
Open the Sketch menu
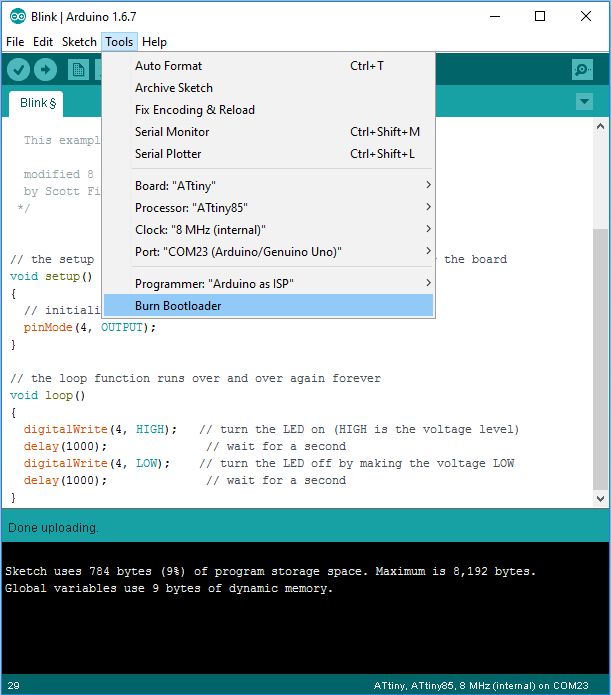point(79,42)
